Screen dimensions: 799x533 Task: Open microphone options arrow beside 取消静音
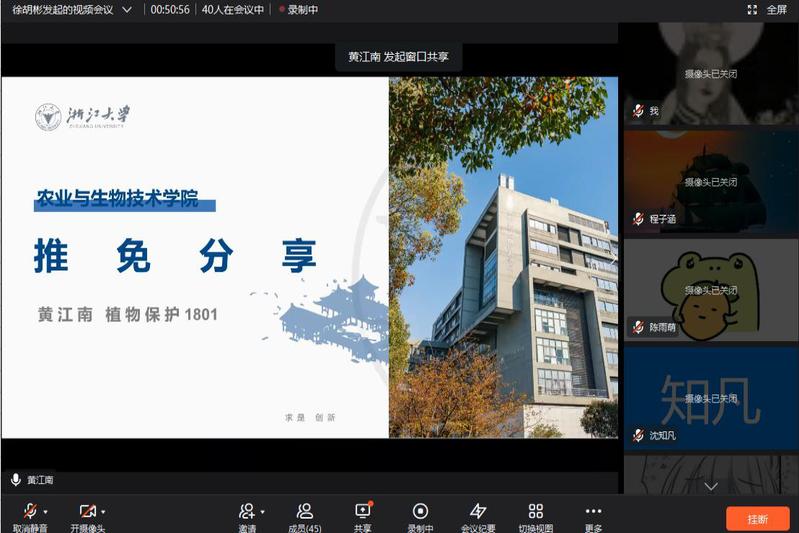(x=45, y=512)
